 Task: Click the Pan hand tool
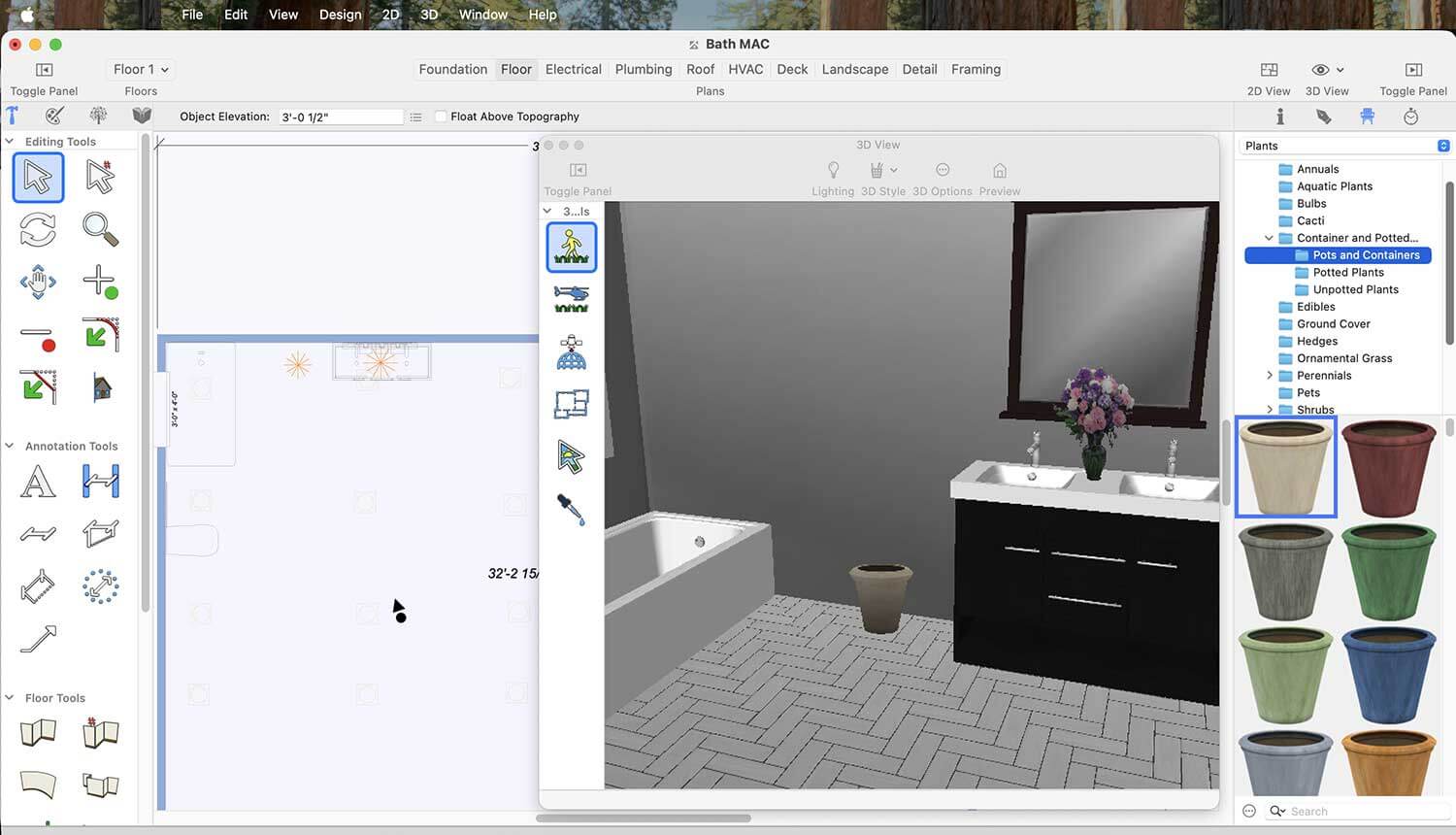(38, 283)
